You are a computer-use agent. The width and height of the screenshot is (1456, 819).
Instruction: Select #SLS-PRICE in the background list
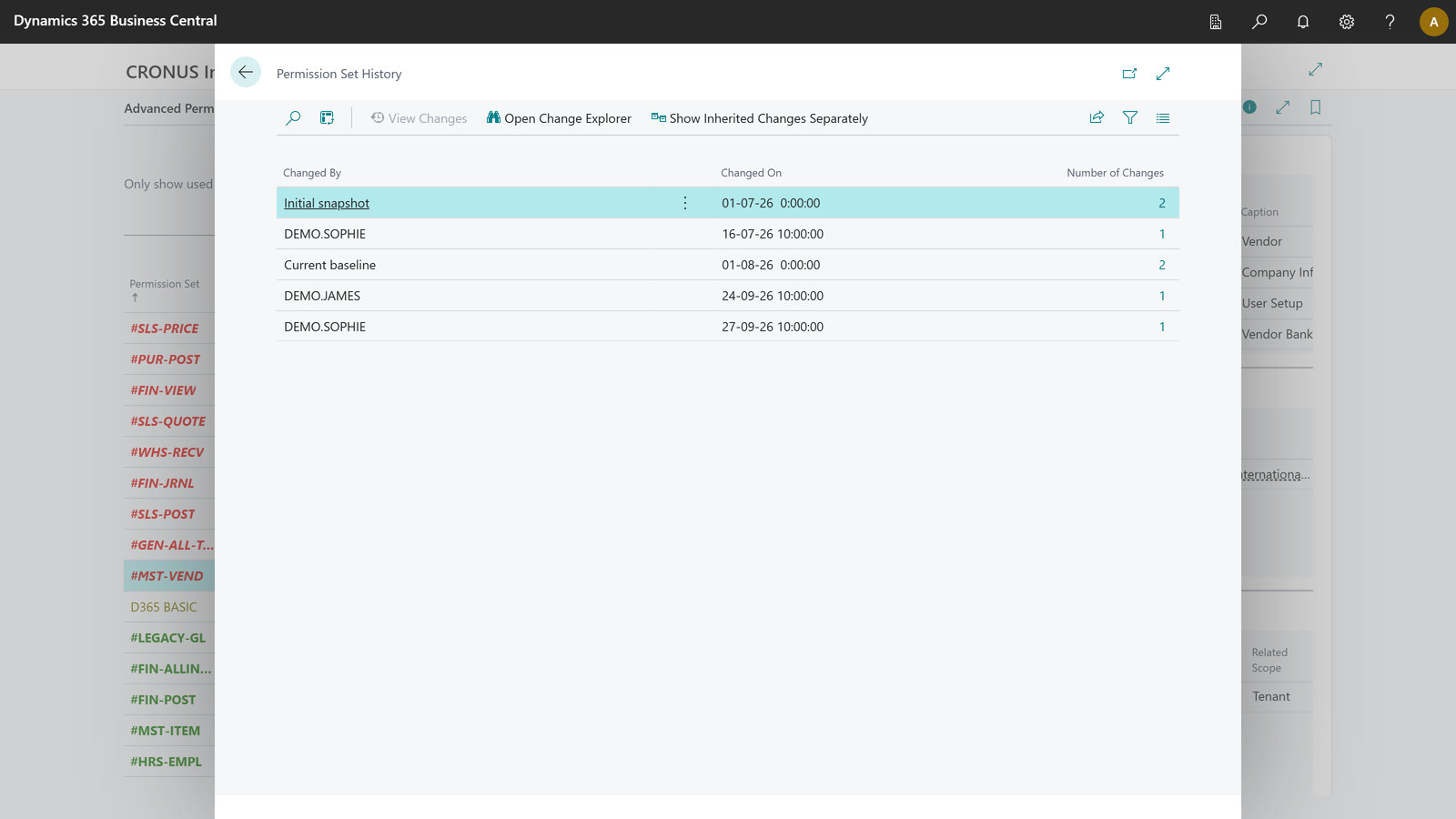coord(165,329)
